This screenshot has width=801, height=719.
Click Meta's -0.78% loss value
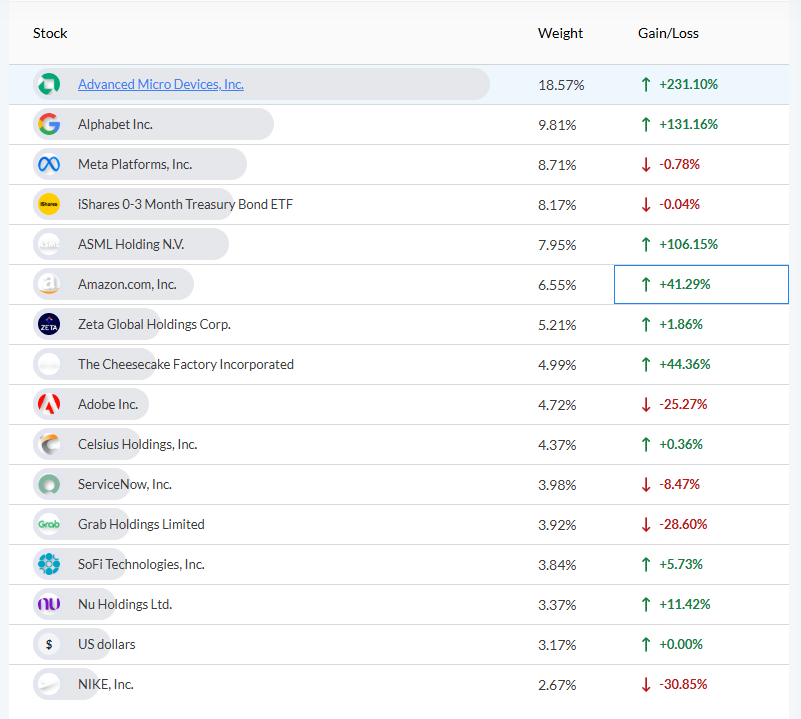[x=679, y=164]
